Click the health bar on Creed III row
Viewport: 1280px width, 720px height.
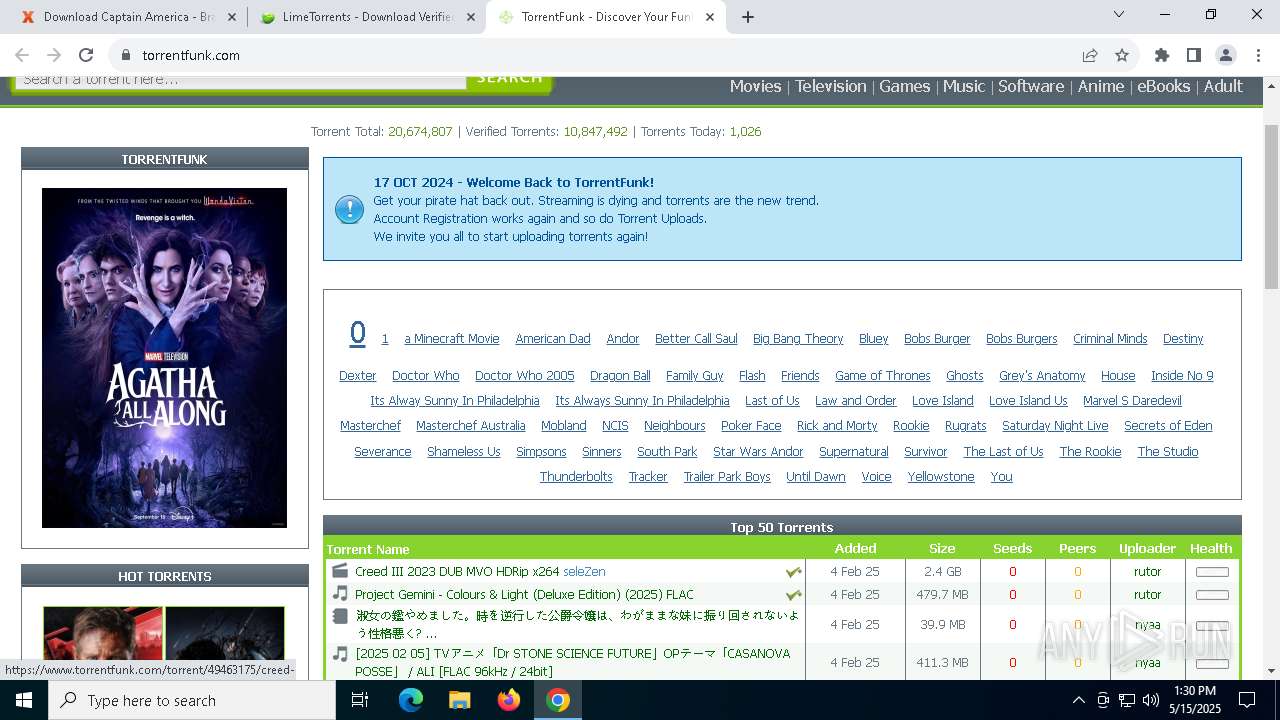[x=1212, y=572]
